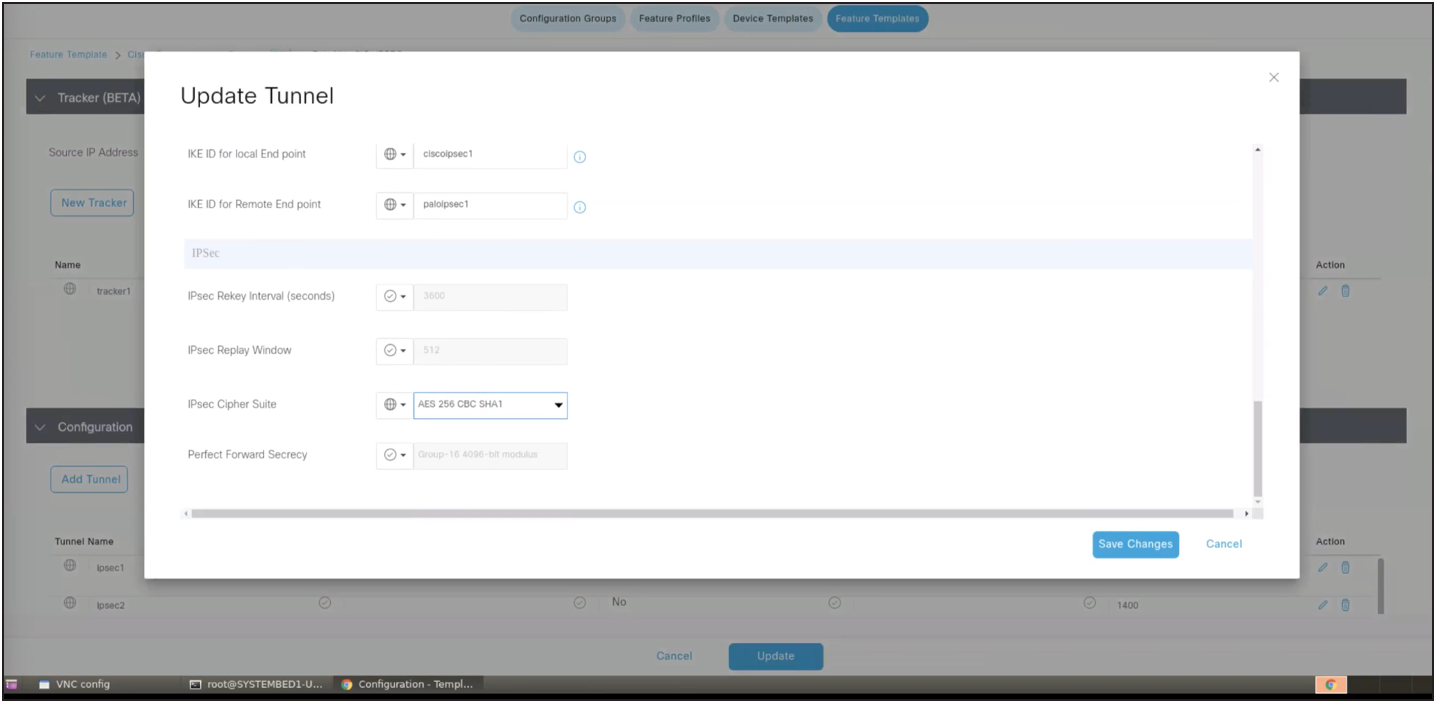Open VNC config taskbar item

pyautogui.click(x=75, y=685)
